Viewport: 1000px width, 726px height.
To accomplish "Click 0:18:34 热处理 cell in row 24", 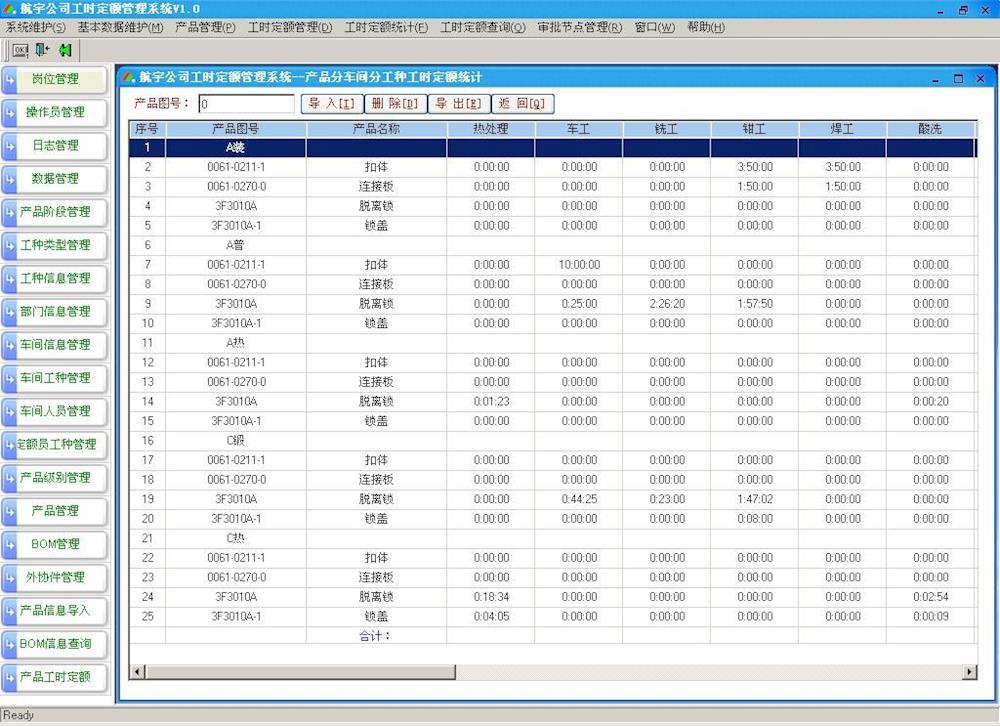I will (491, 596).
